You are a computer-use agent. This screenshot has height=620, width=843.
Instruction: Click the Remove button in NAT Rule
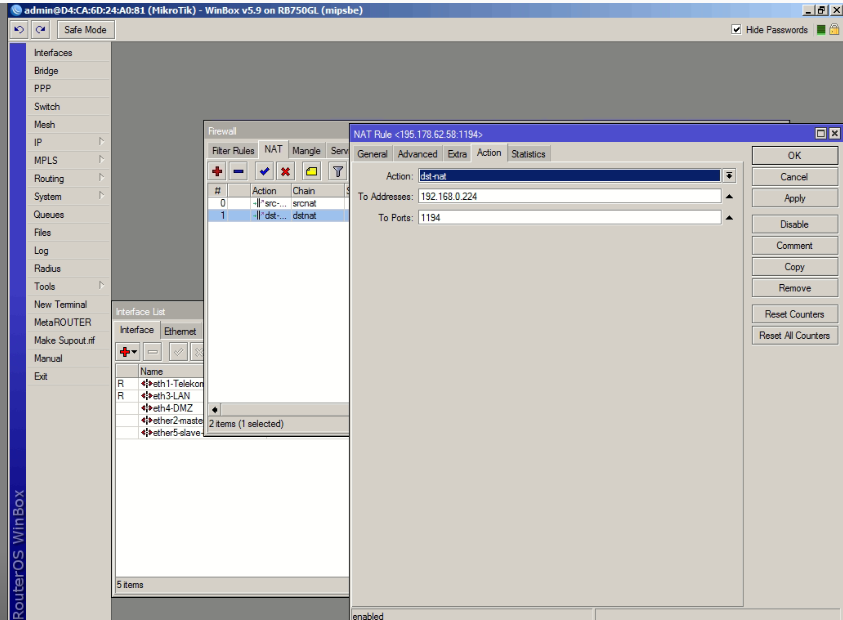point(794,288)
